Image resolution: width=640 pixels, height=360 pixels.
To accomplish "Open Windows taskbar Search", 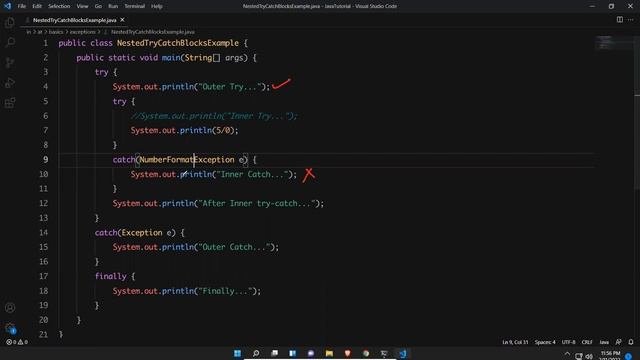I will click(x=256, y=353).
